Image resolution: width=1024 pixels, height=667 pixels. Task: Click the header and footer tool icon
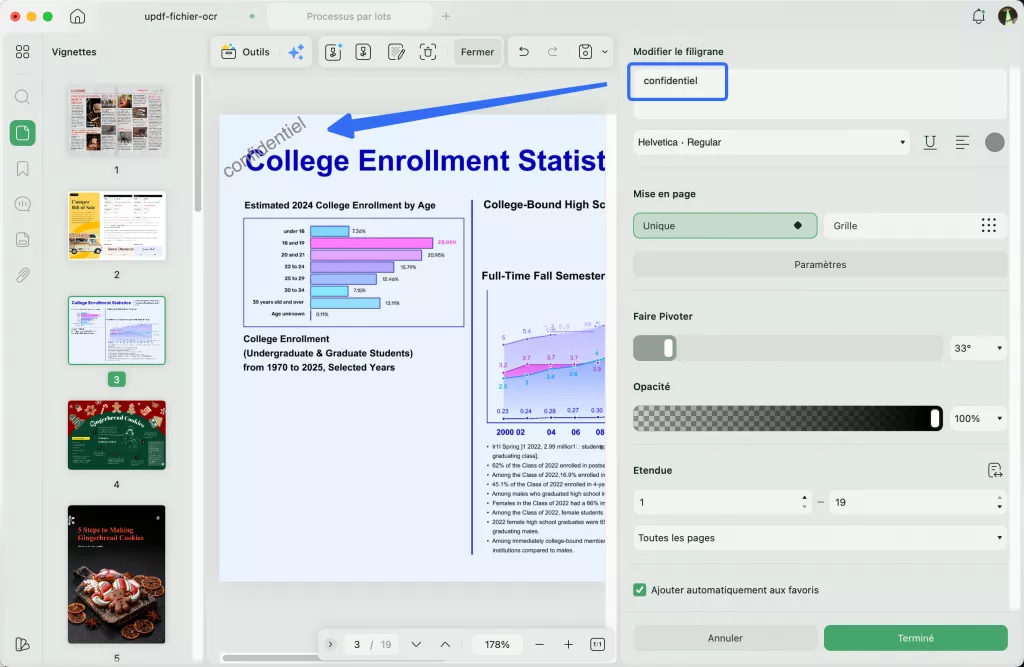point(363,52)
